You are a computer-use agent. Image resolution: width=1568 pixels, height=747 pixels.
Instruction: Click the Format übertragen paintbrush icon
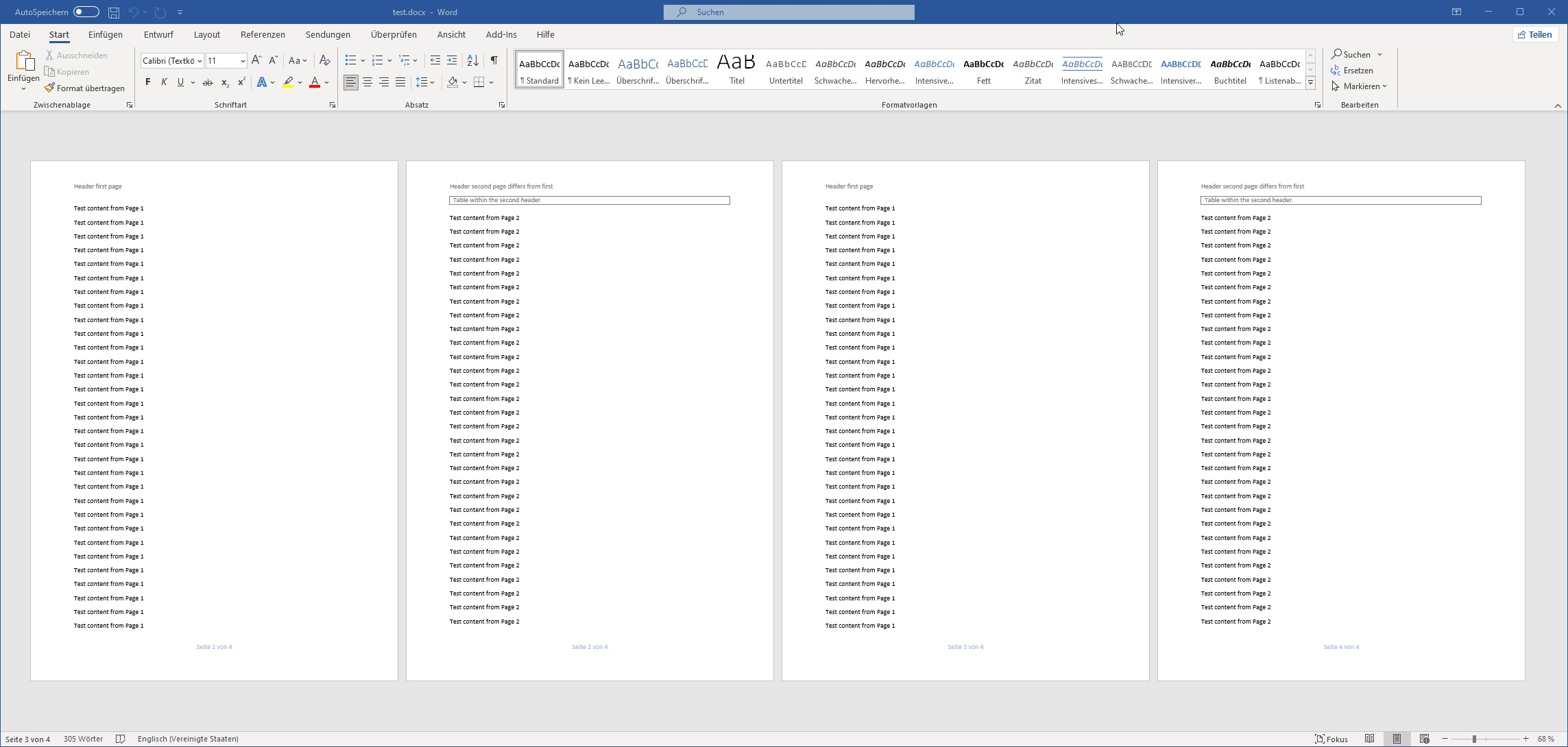coord(49,88)
